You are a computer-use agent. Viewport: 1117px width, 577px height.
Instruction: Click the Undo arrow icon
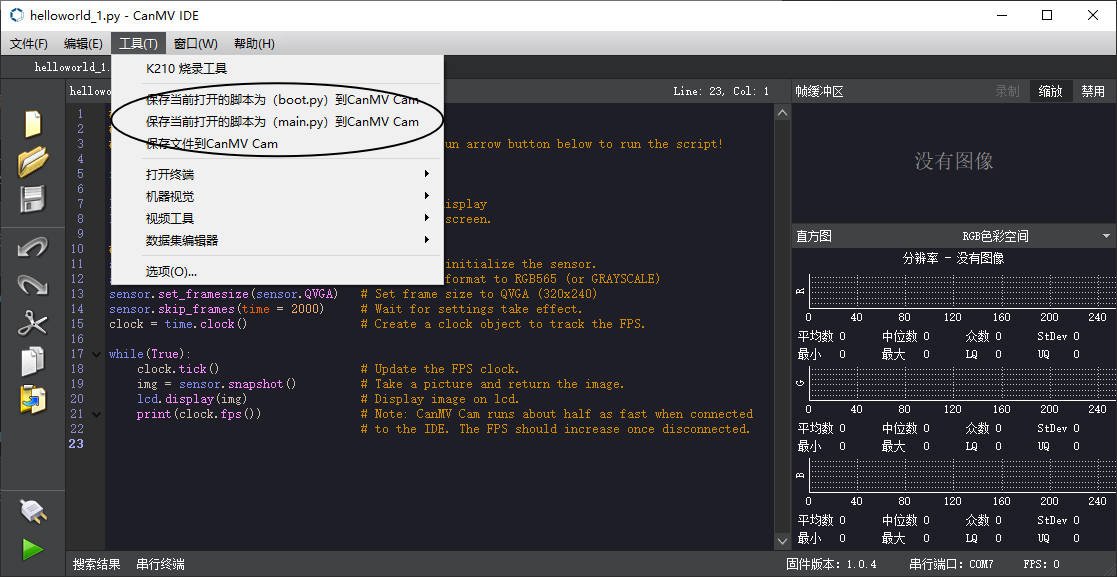[33, 248]
